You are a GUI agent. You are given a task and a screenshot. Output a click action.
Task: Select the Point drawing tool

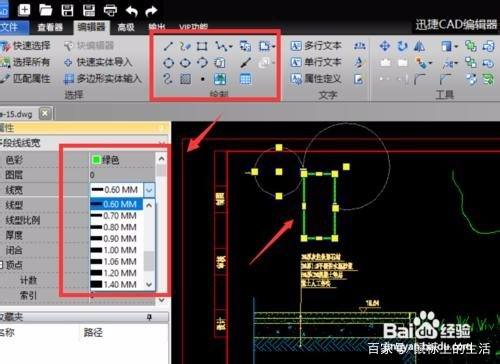(203, 79)
